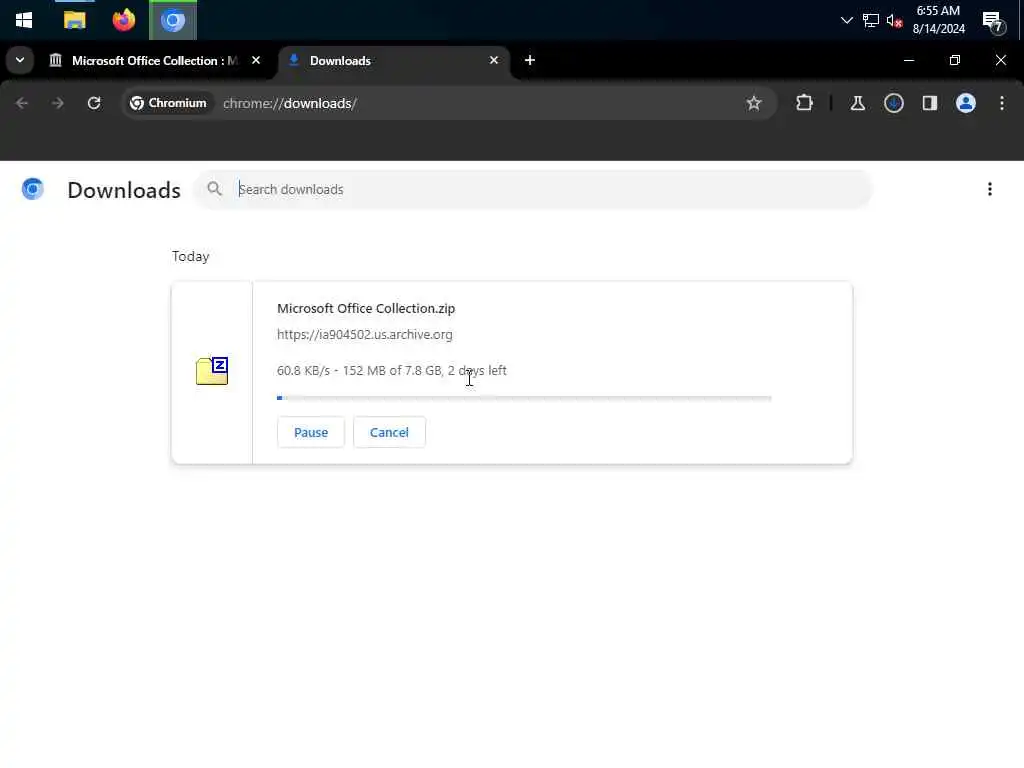Open the Extensions puzzle icon

[x=805, y=103]
